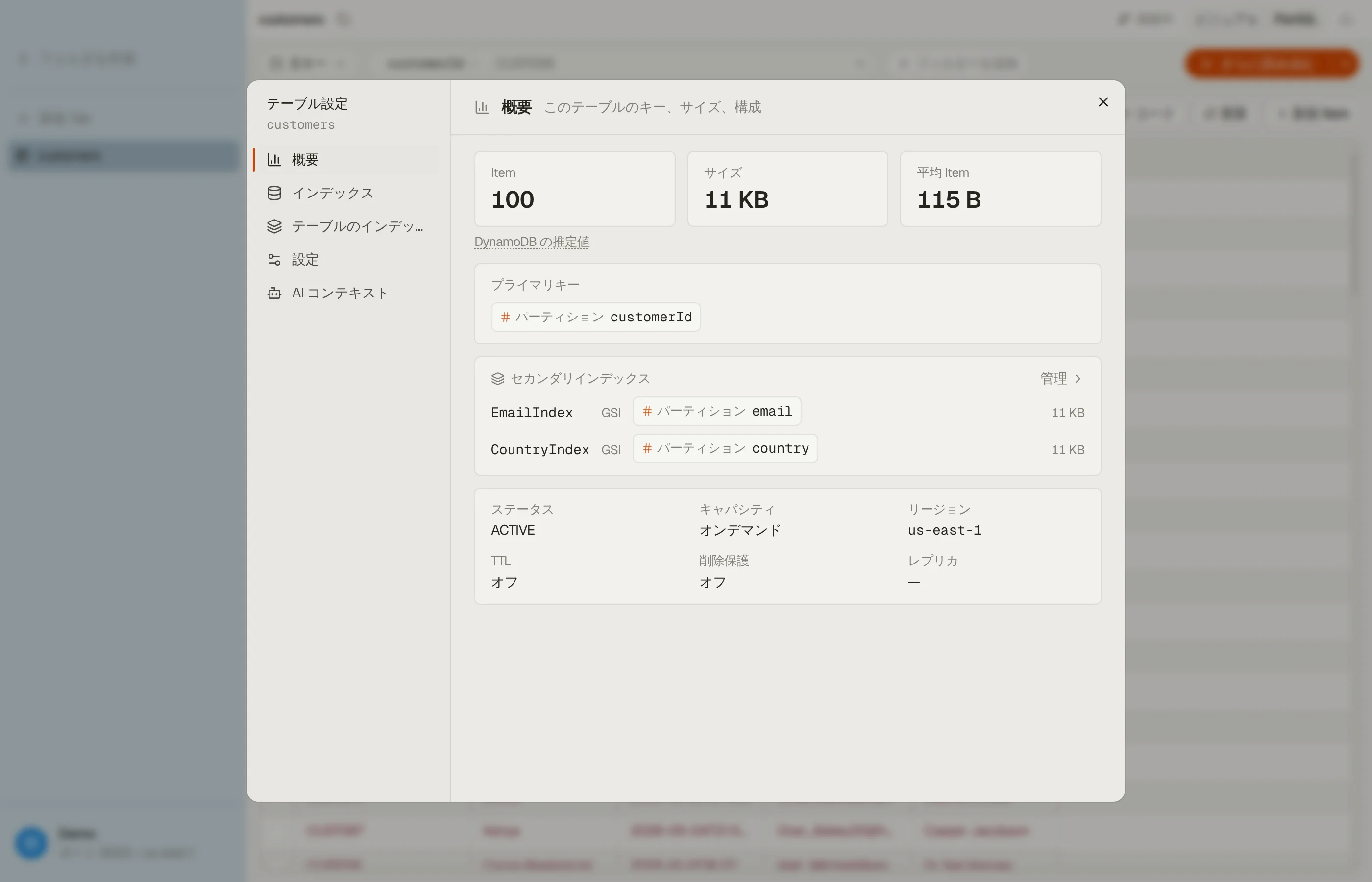Viewport: 1372px width, 882px height.
Task: Click the layers icon beside テーブルのインデッ…
Action: click(x=274, y=226)
